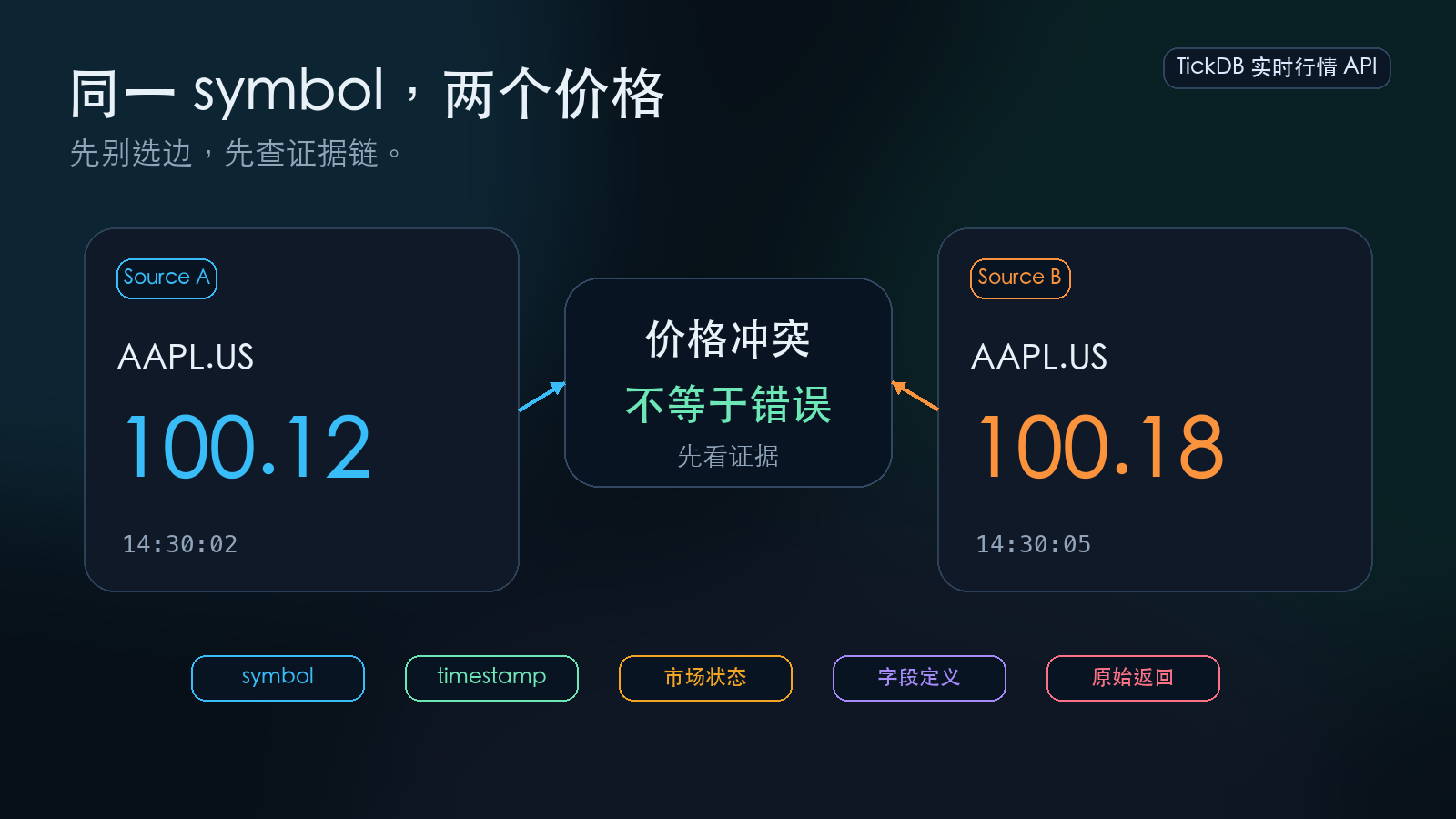Click the 字段定义 purple tag

click(919, 678)
